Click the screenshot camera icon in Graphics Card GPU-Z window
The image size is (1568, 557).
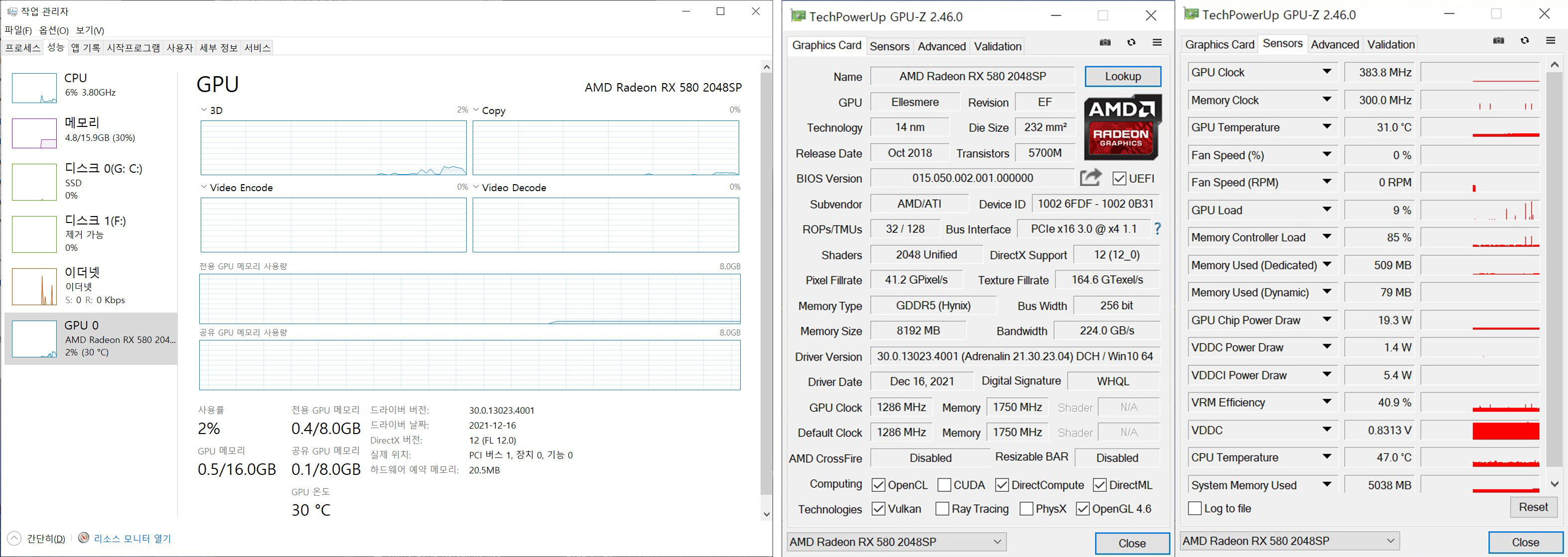(1105, 43)
